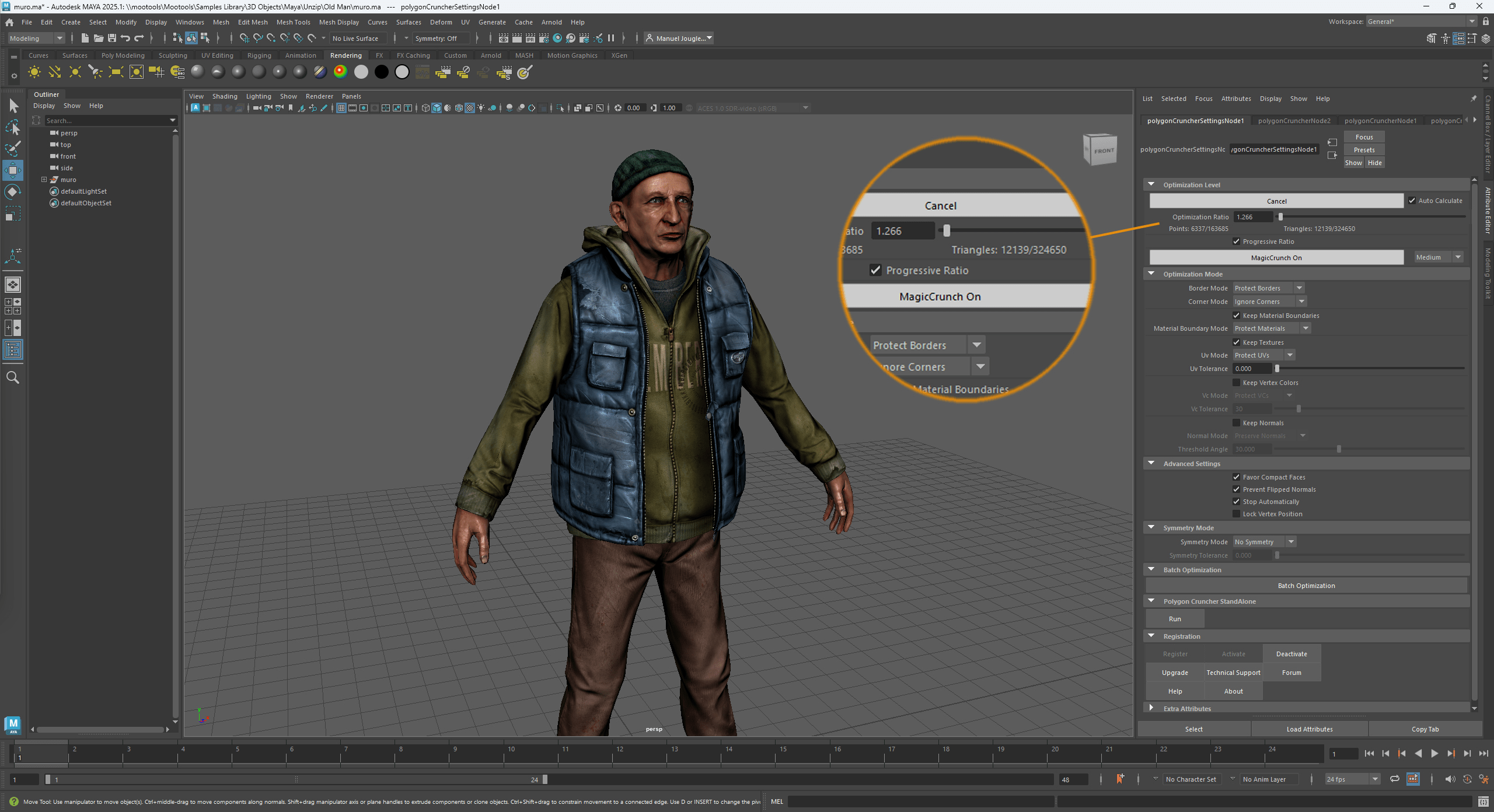Open the Outliner search magnifier tool
The width and height of the screenshot is (1494, 812).
[x=13, y=378]
